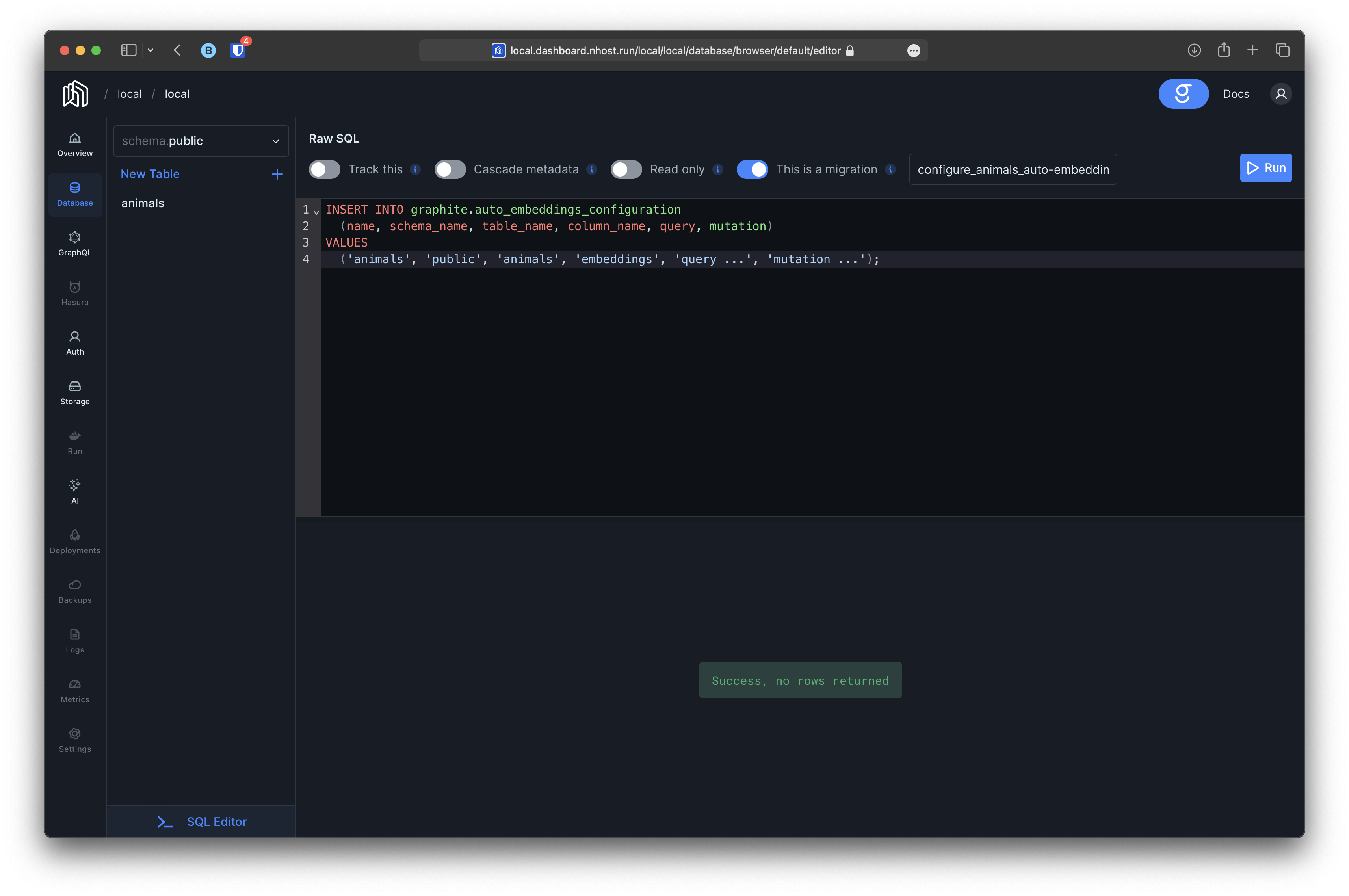Collapse code fold arrow on line 1

[x=316, y=212]
